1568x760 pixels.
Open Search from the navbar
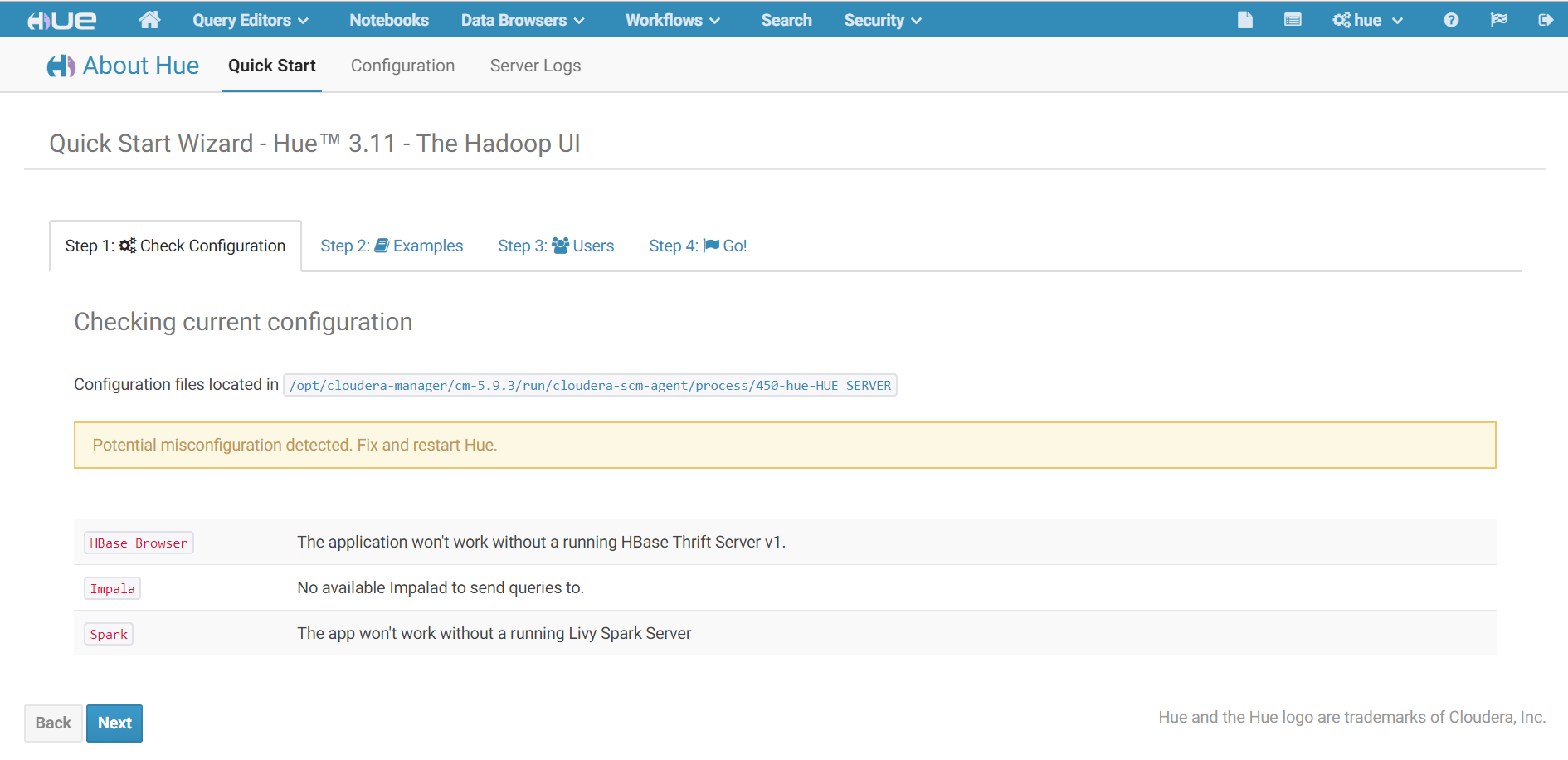point(786,20)
